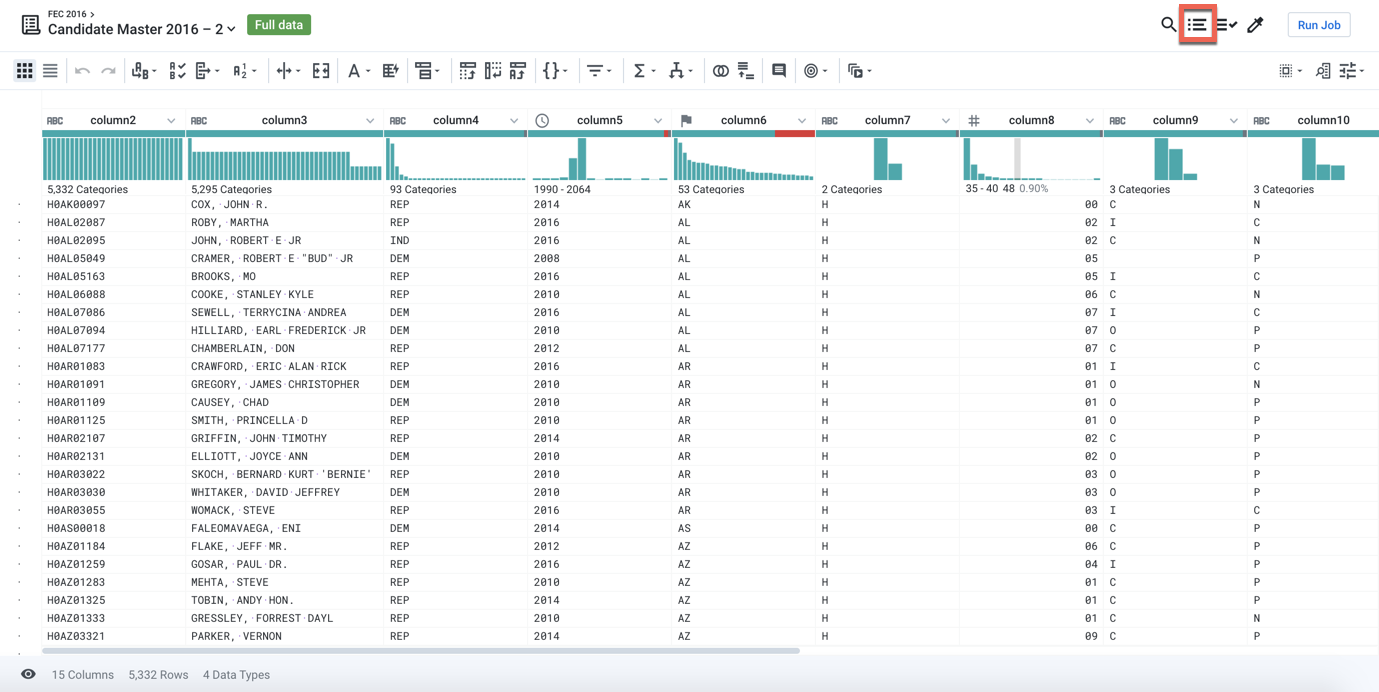Click the ABC data type icon on column3

tap(198, 119)
